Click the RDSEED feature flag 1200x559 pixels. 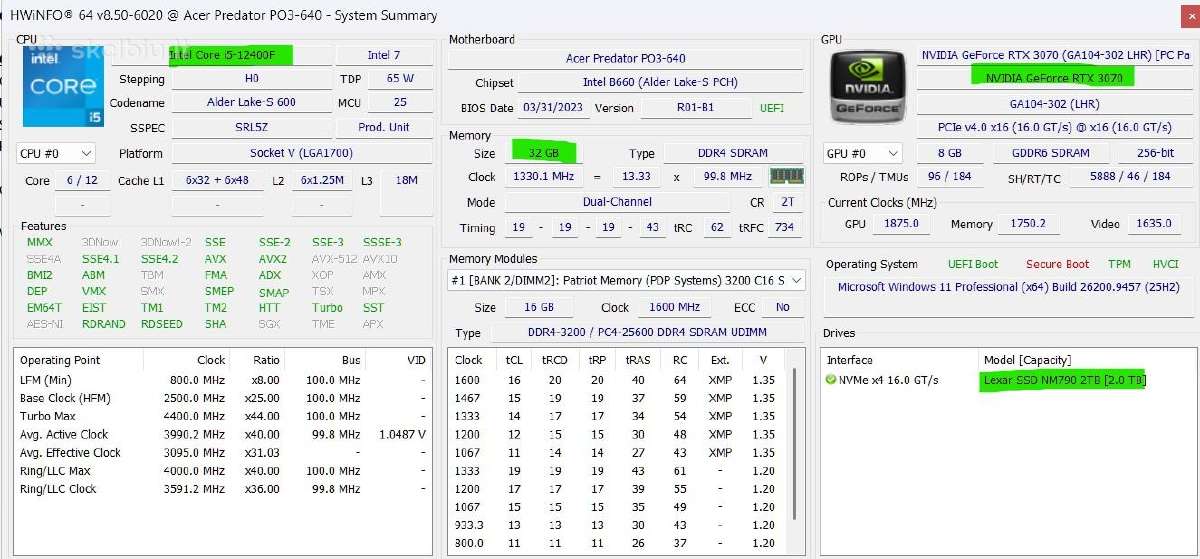162,324
